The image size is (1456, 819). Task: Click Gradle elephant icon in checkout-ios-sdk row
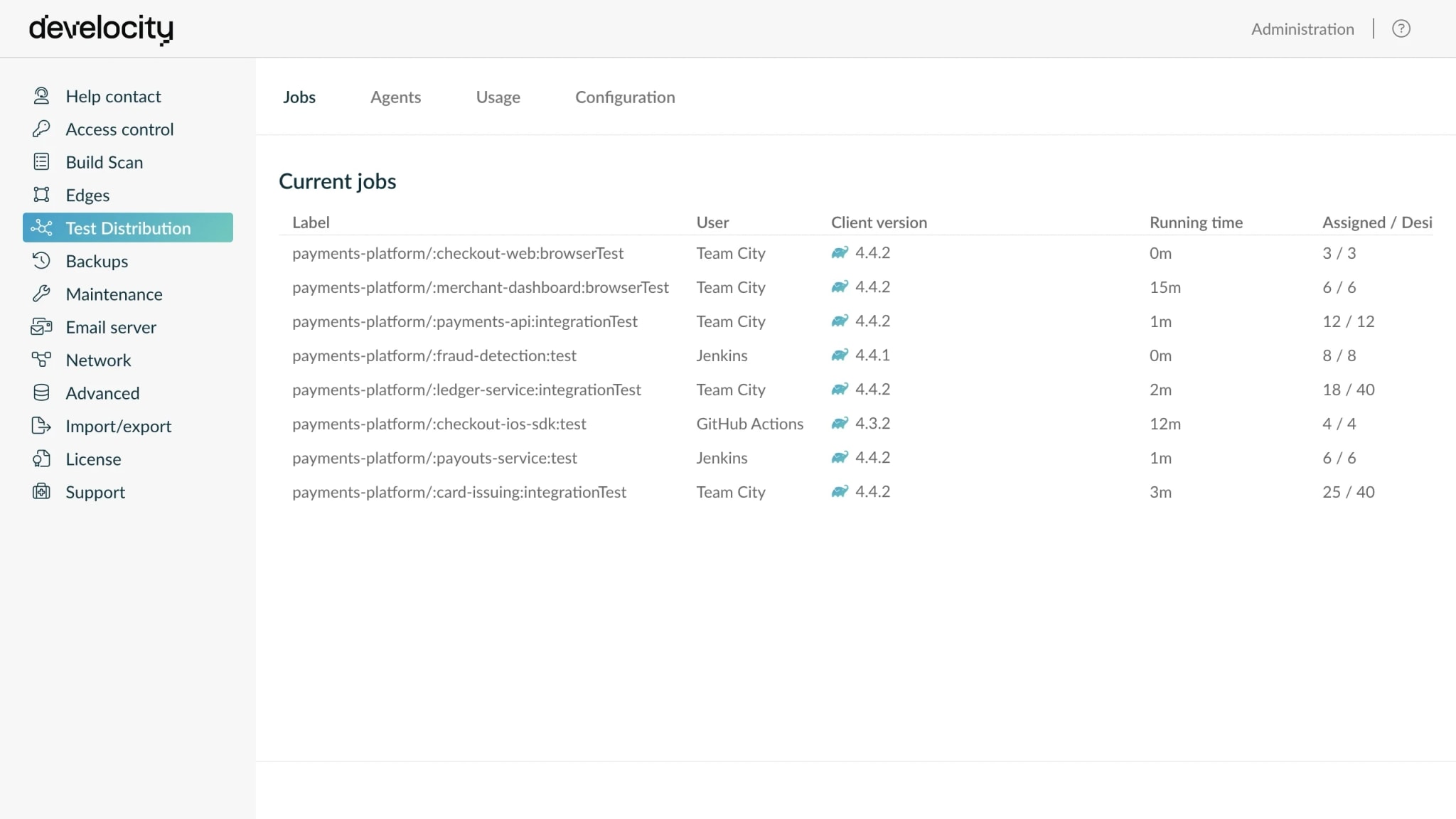tap(840, 423)
